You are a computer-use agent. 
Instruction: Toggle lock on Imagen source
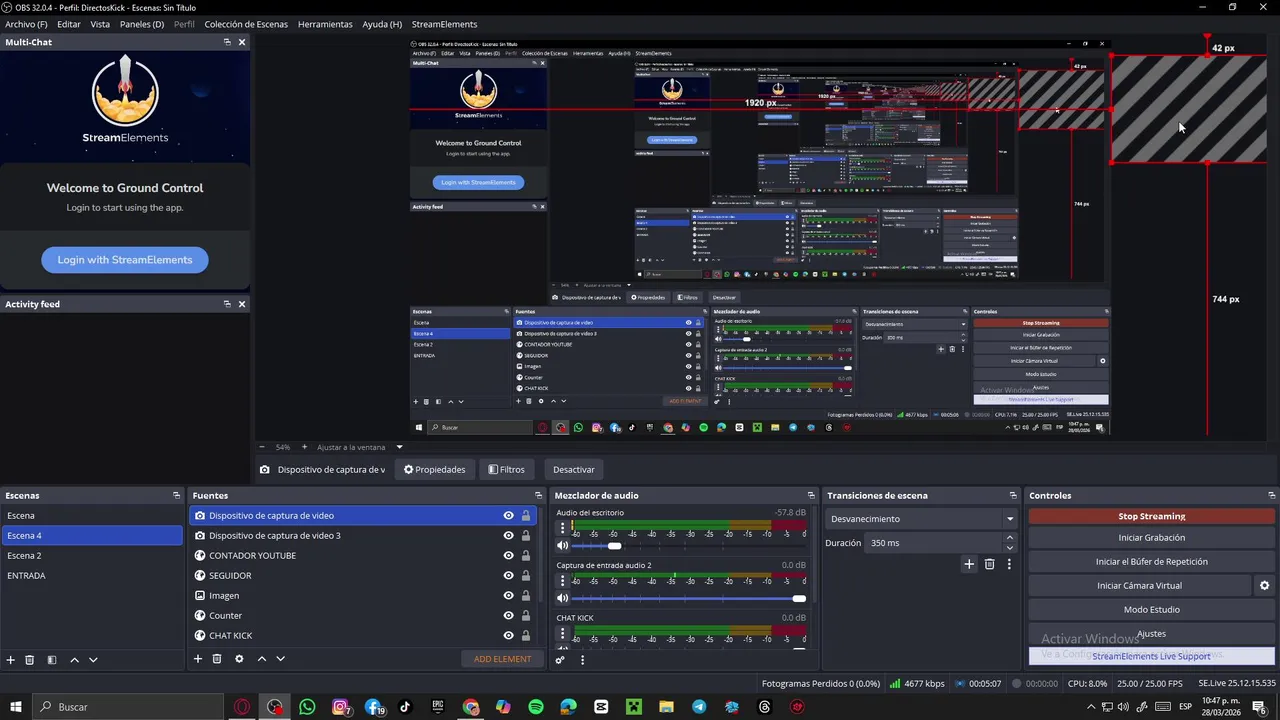526,596
